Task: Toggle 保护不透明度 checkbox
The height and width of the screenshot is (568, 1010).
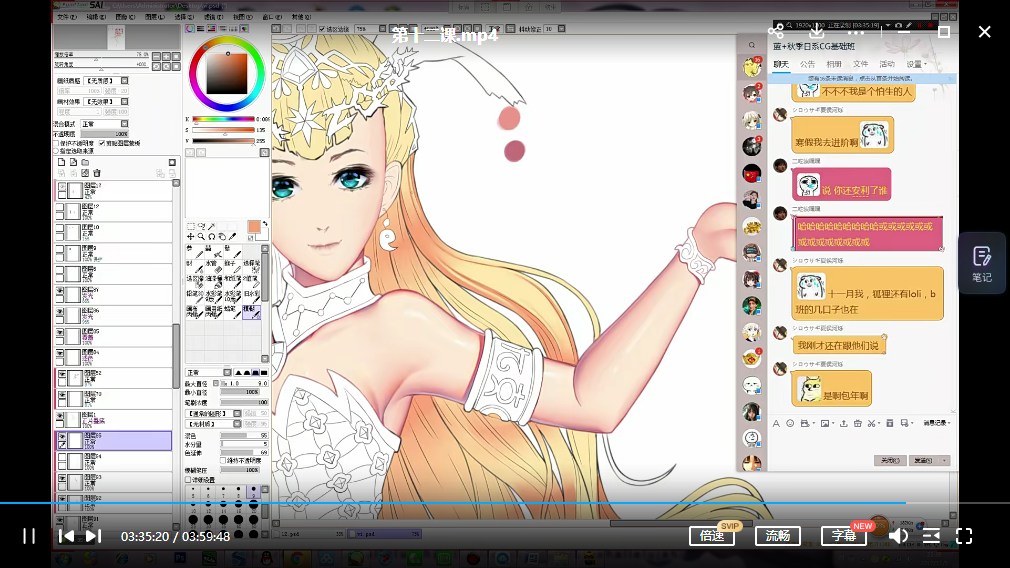Action: tap(57, 143)
